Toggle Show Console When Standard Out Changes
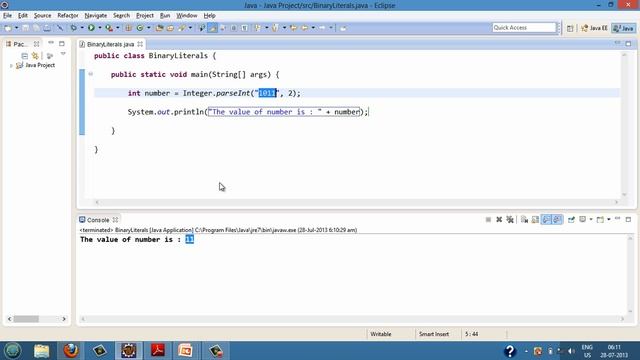 click(546, 220)
